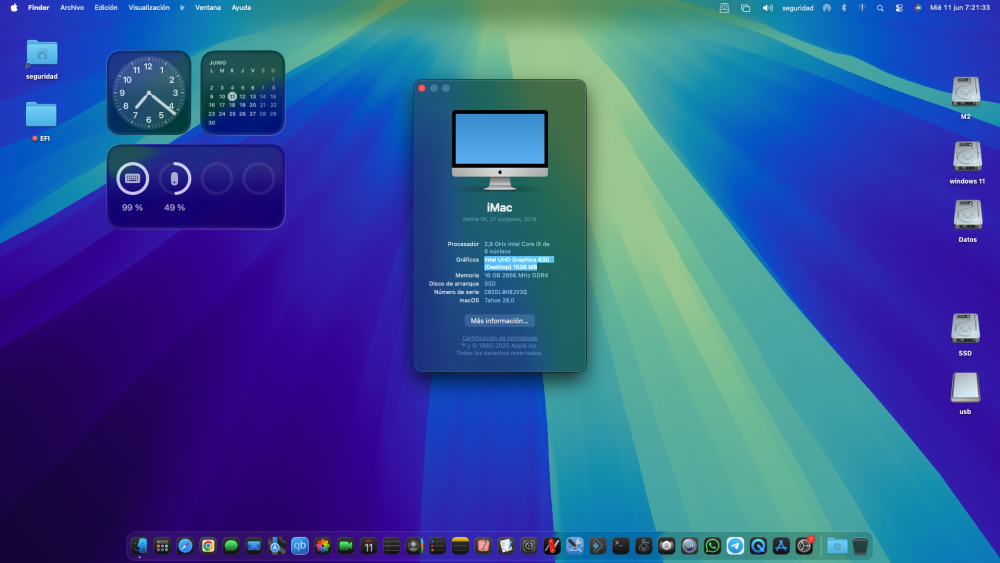The image size is (1000, 563).
Task: Open the Ir menu
Action: click(182, 8)
